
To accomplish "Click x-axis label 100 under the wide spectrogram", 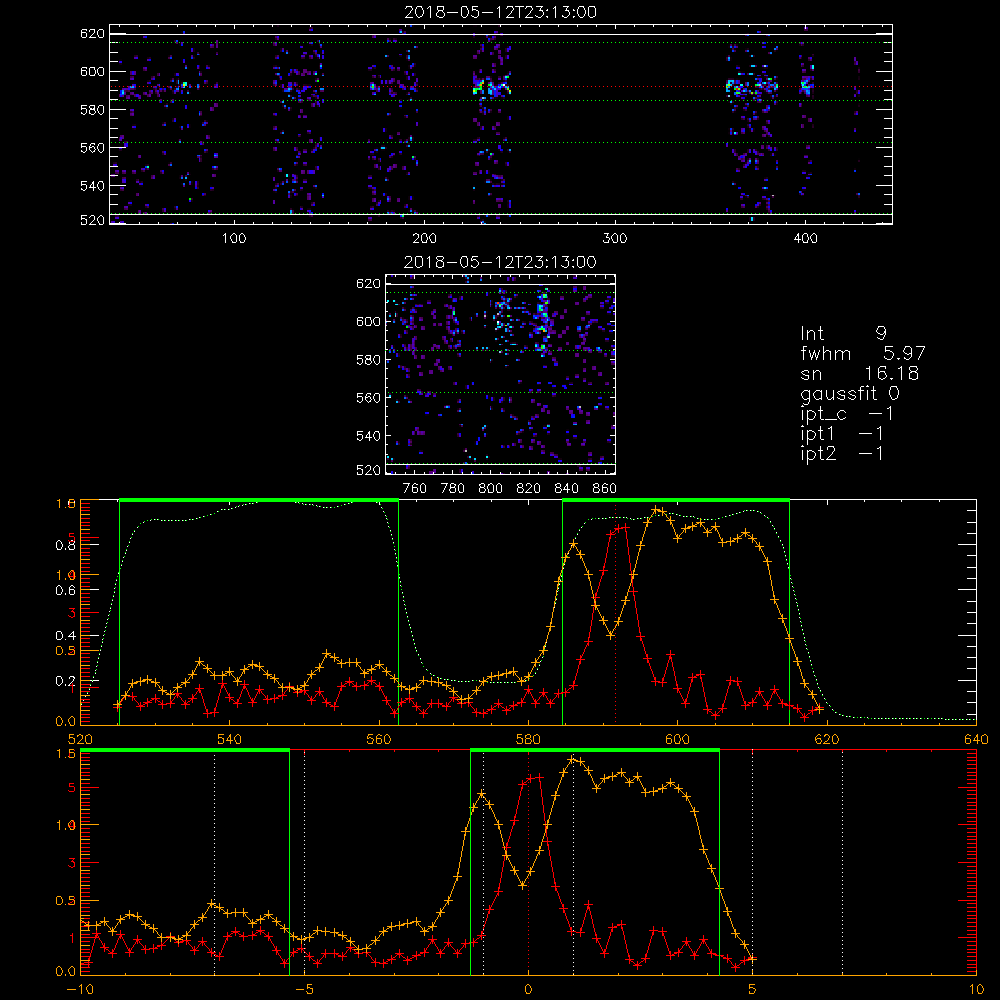I will pos(234,239).
